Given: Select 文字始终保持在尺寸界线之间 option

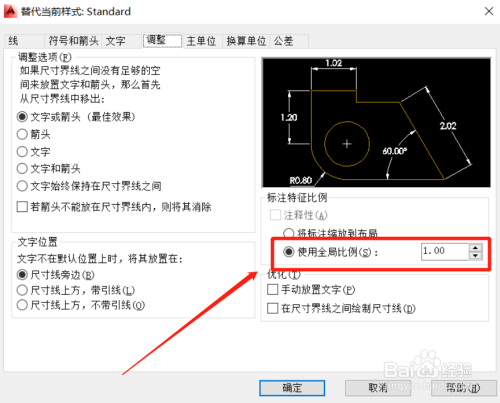Looking at the screenshot, I should pos(89,186).
